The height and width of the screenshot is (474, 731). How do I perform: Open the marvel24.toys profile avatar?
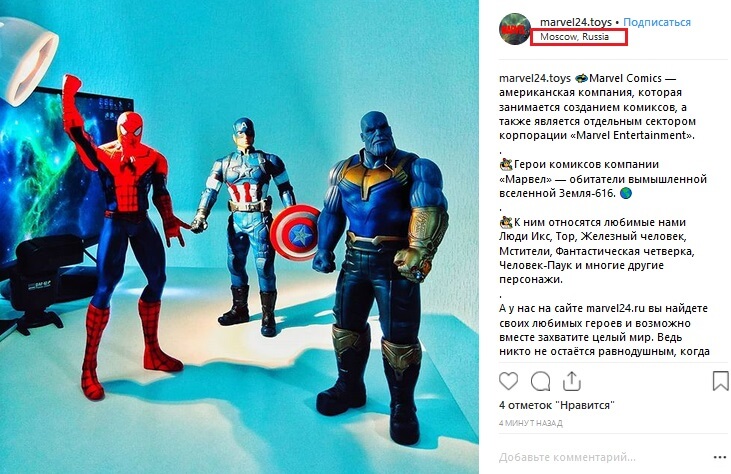[x=515, y=29]
